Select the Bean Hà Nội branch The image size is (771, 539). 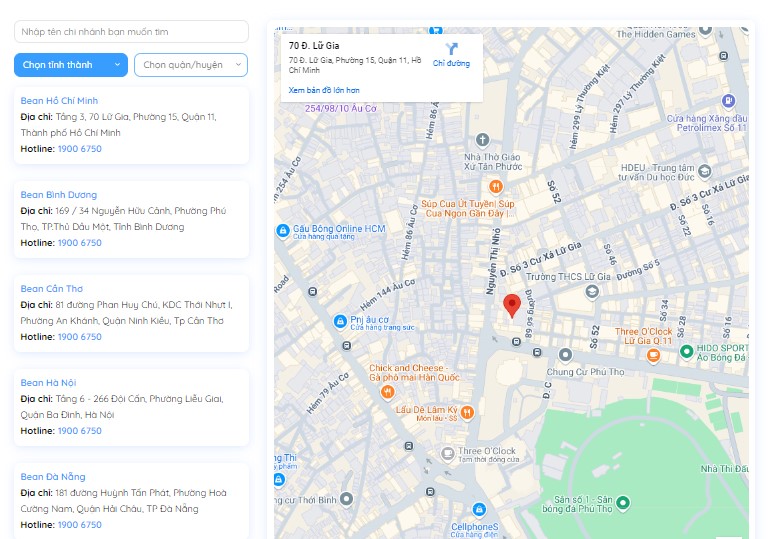coord(48,383)
